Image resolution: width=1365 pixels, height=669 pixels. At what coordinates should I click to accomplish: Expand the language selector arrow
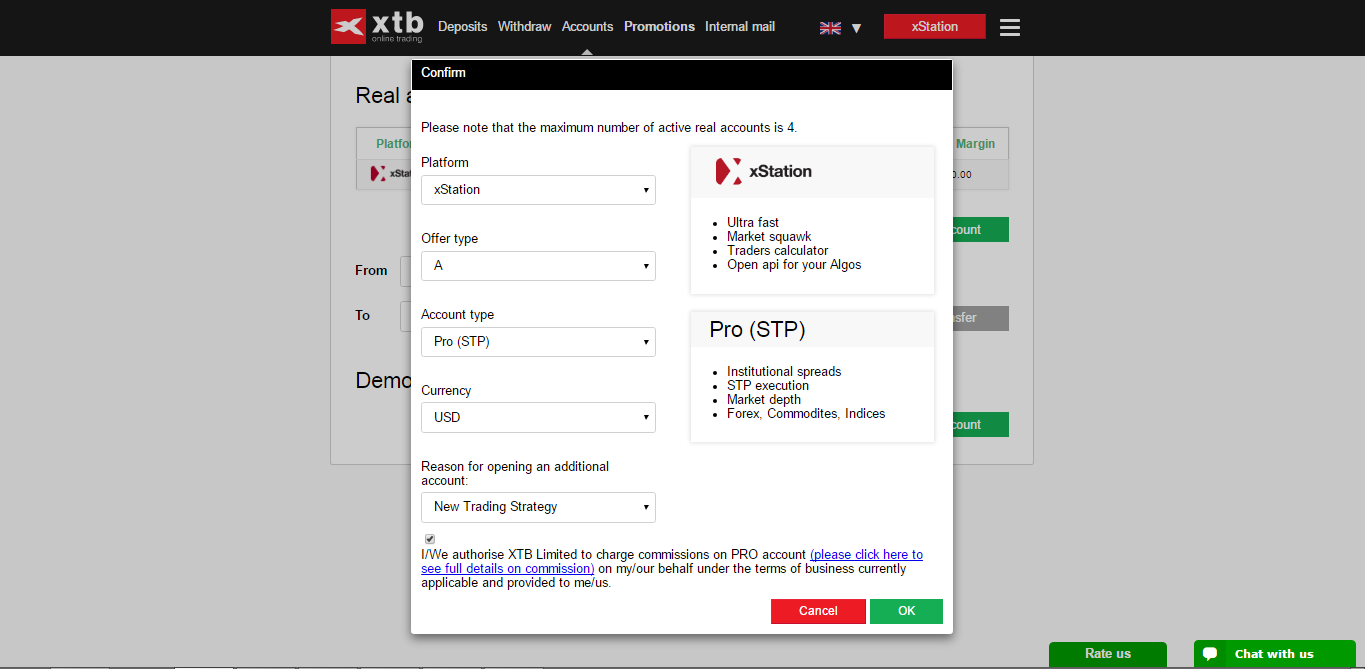[856, 28]
